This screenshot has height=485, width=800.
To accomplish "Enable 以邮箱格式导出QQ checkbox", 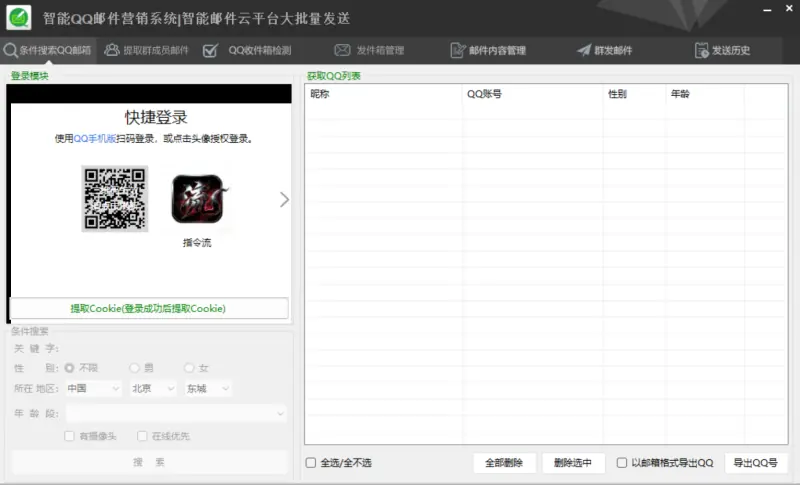I will 621,463.
